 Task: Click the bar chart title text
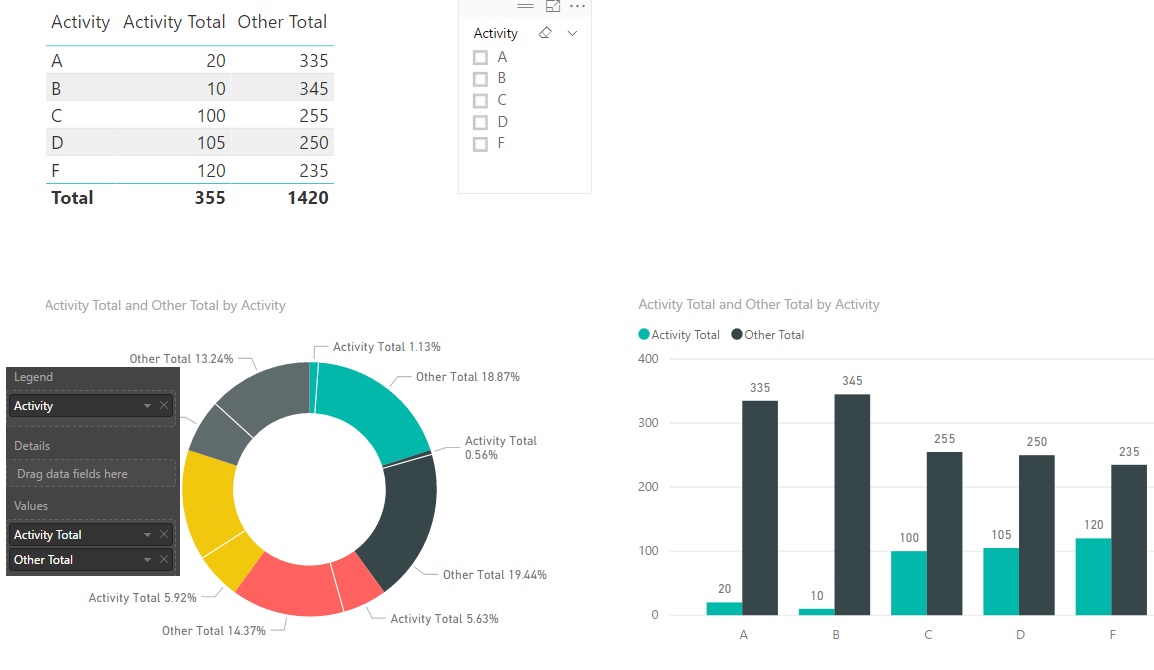point(759,304)
